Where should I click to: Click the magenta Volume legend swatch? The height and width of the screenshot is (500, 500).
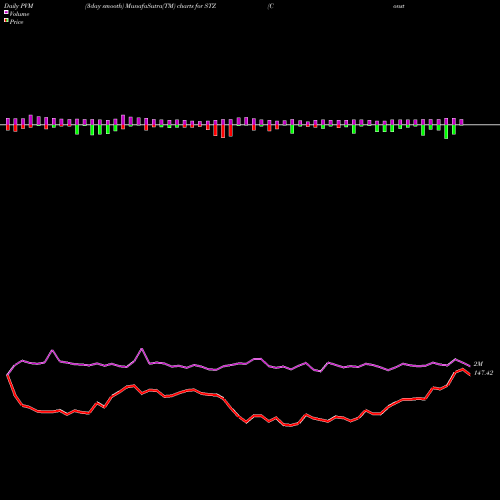pyautogui.click(x=6, y=13)
